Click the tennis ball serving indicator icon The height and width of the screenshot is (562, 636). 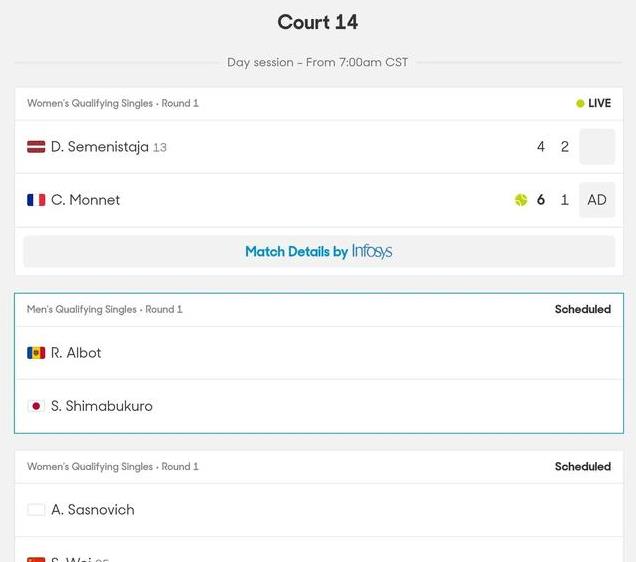(x=521, y=200)
